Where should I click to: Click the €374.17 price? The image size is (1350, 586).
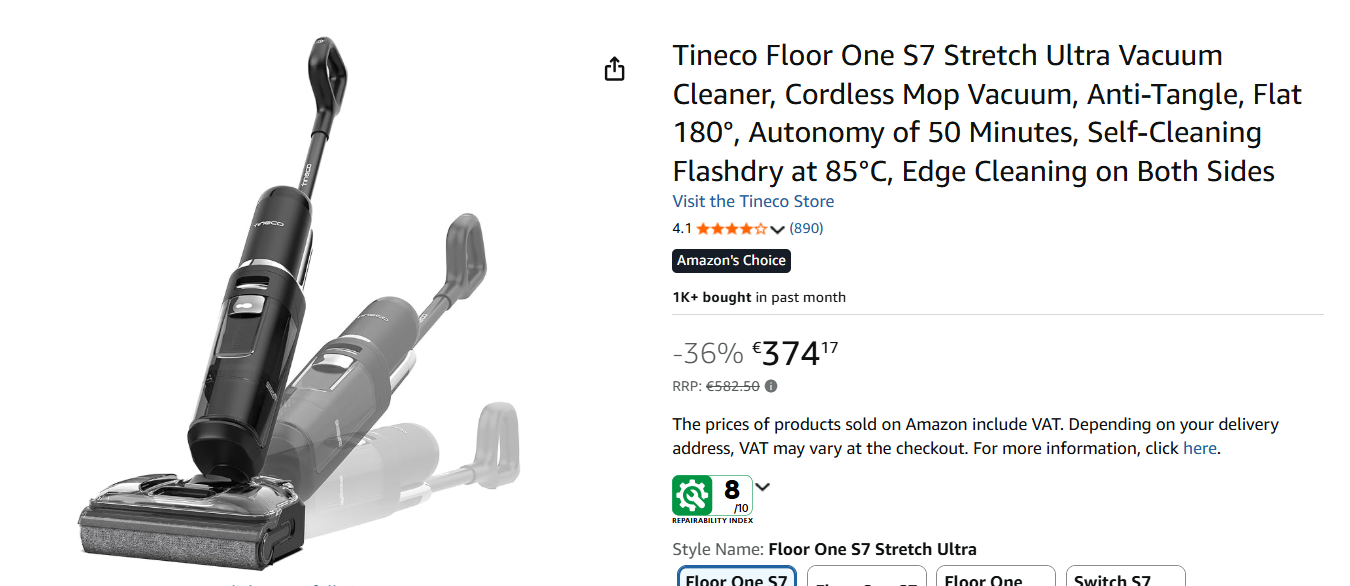pyautogui.click(x=795, y=353)
